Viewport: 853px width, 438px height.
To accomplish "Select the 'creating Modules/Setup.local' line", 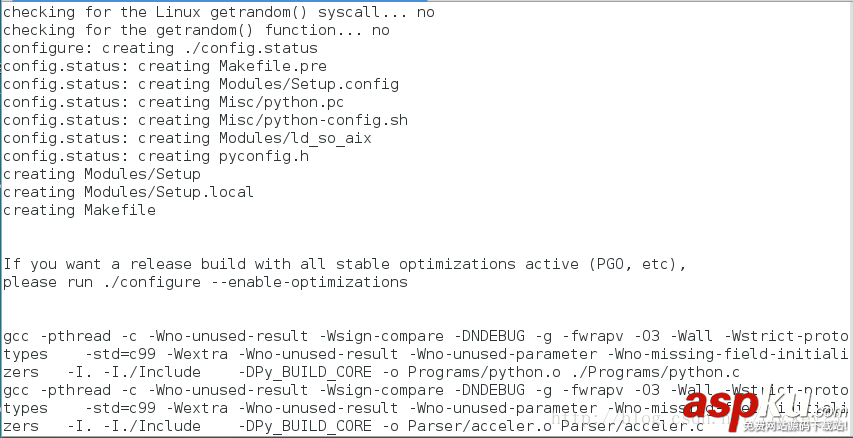I will 128,192.
